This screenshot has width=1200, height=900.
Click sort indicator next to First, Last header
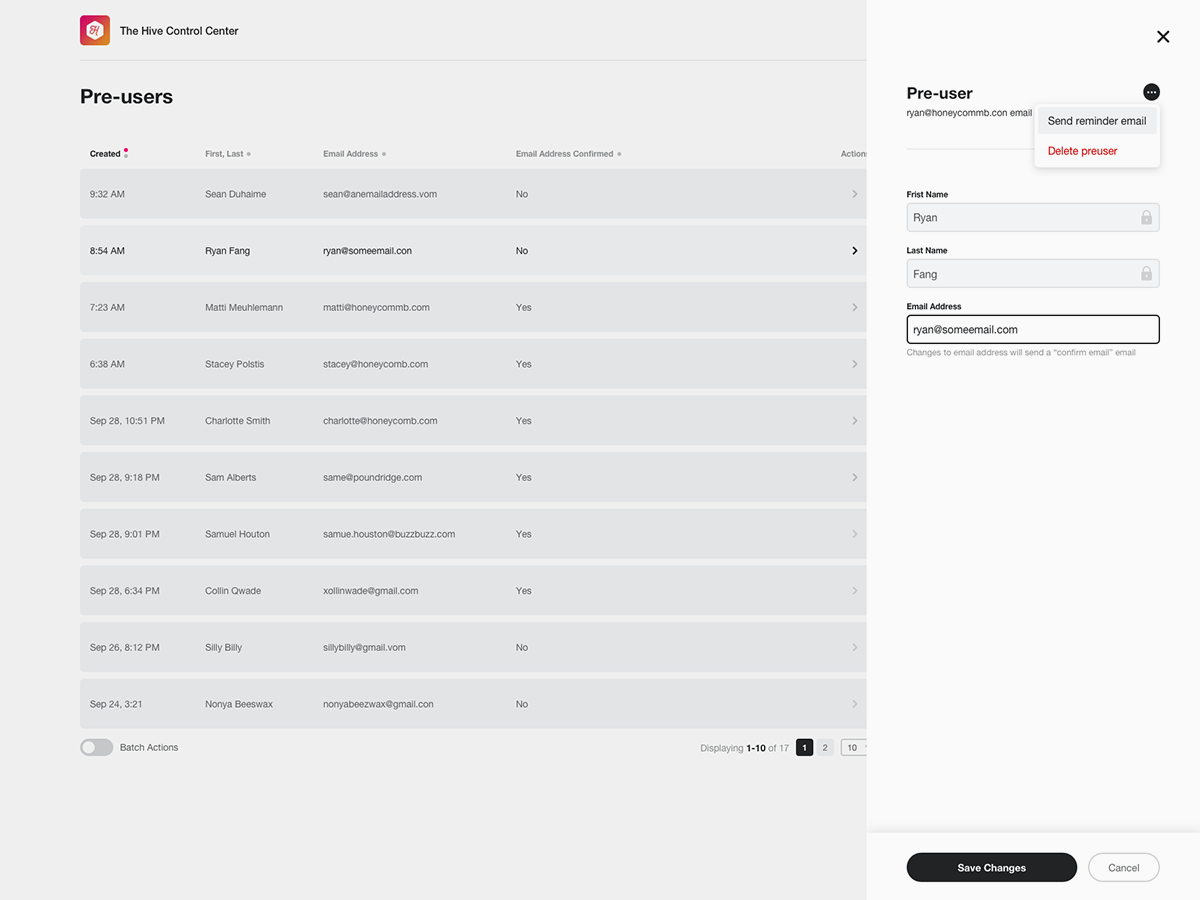click(x=249, y=154)
